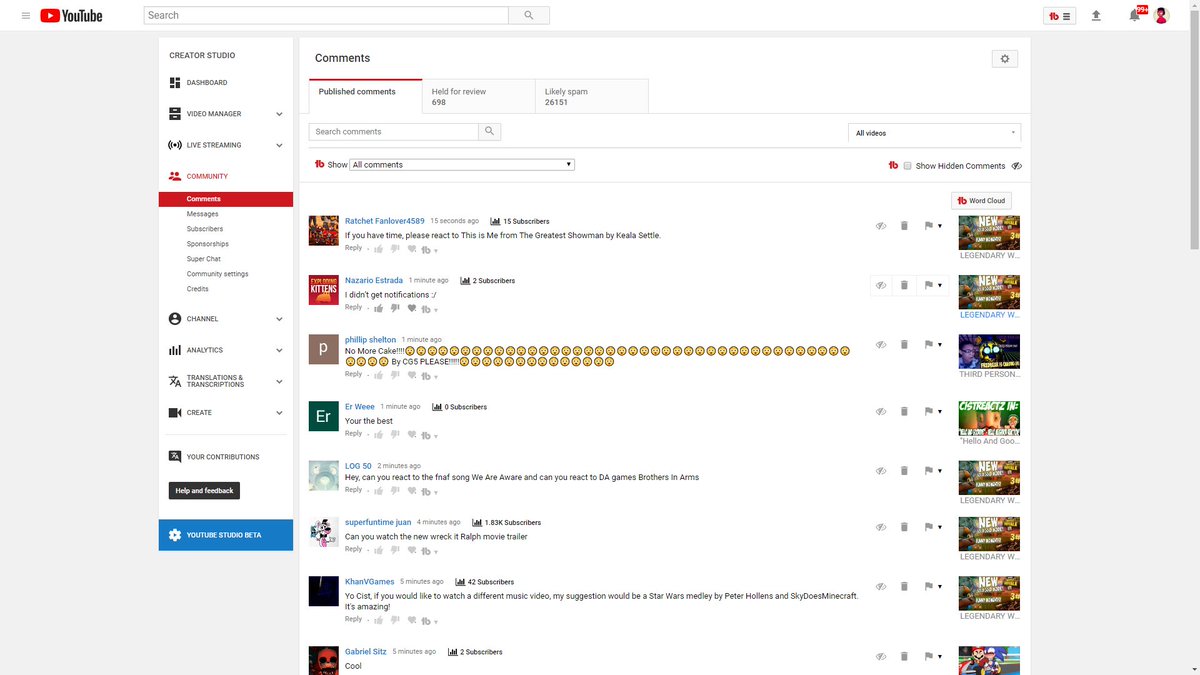
Task: Open Community settings in the sidebar
Action: [x=217, y=274]
